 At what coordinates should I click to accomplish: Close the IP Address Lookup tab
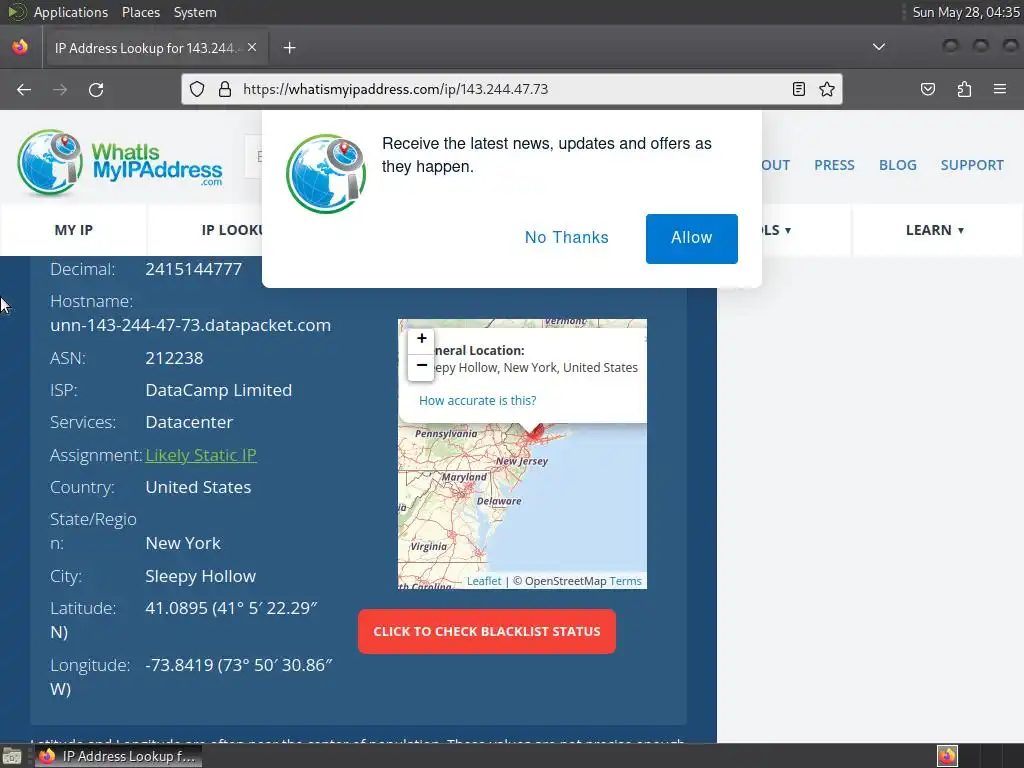coord(252,48)
